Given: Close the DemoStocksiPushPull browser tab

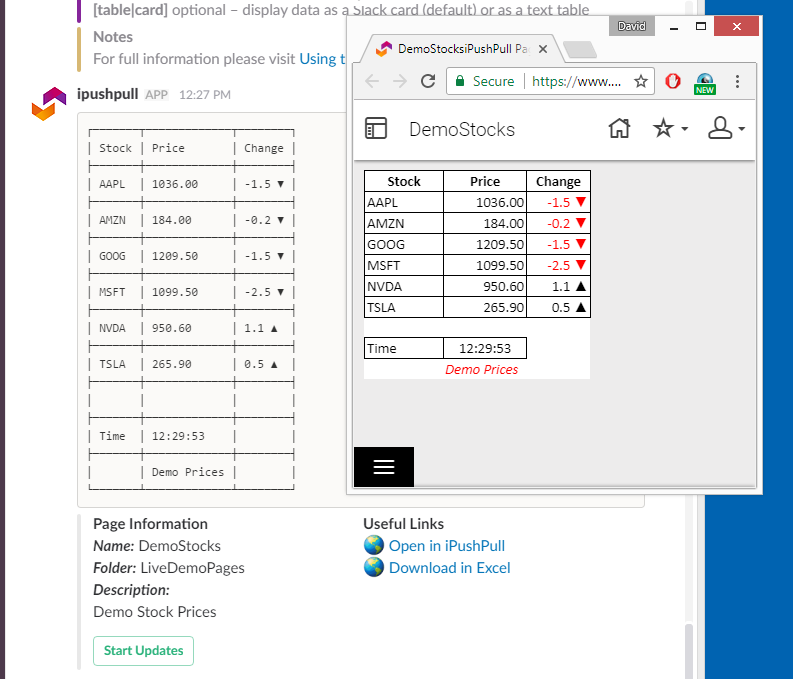Looking at the screenshot, I should (543, 49).
